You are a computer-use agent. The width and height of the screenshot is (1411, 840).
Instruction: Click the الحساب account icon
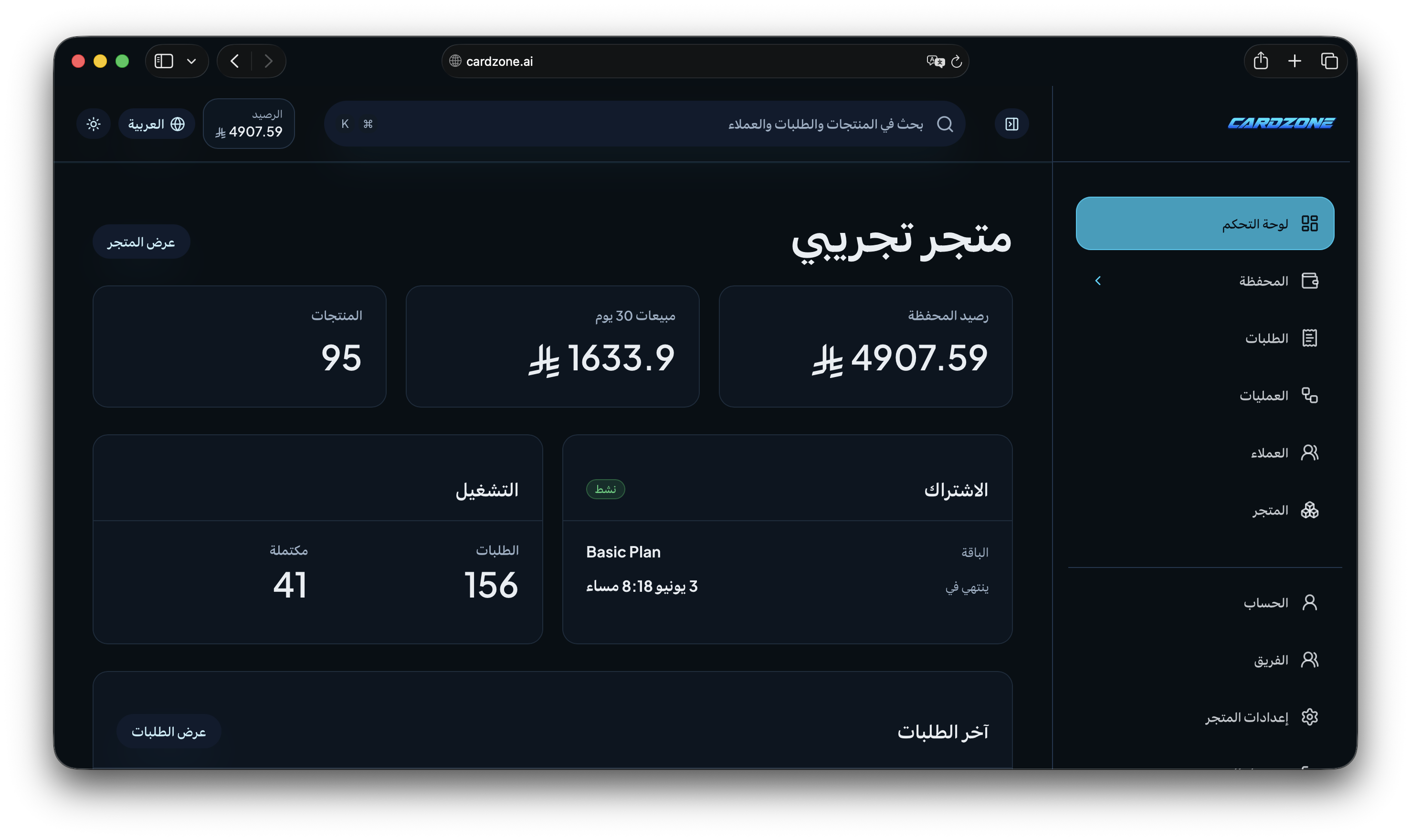[x=1309, y=602]
